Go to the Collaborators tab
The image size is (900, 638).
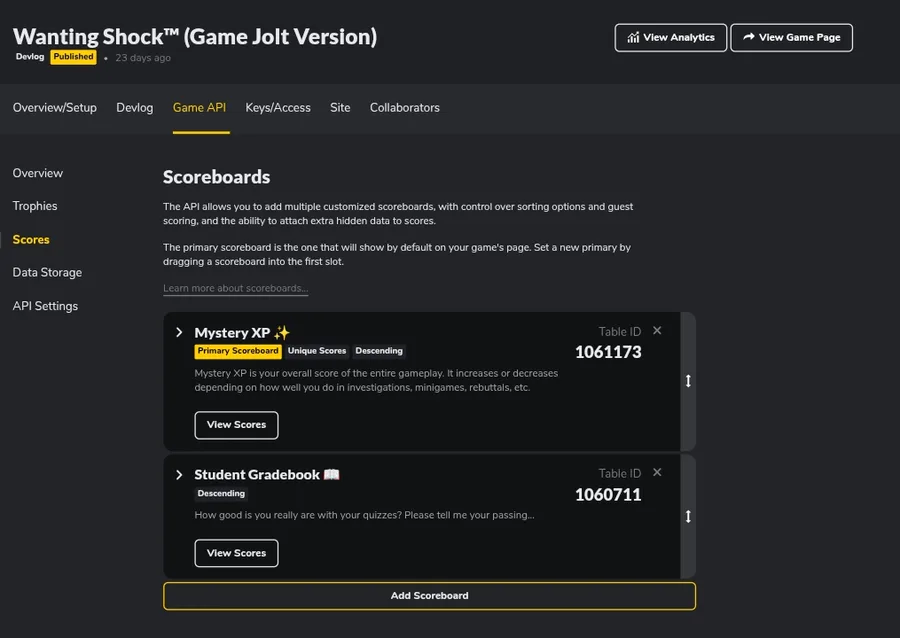click(405, 108)
